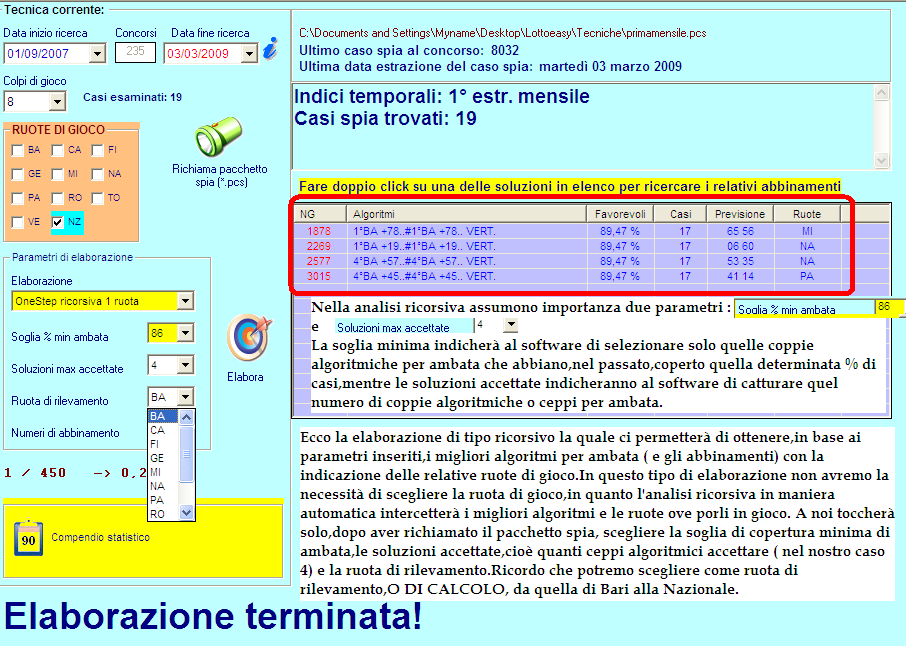Select PA in the wheel dropdown list

coord(164,500)
